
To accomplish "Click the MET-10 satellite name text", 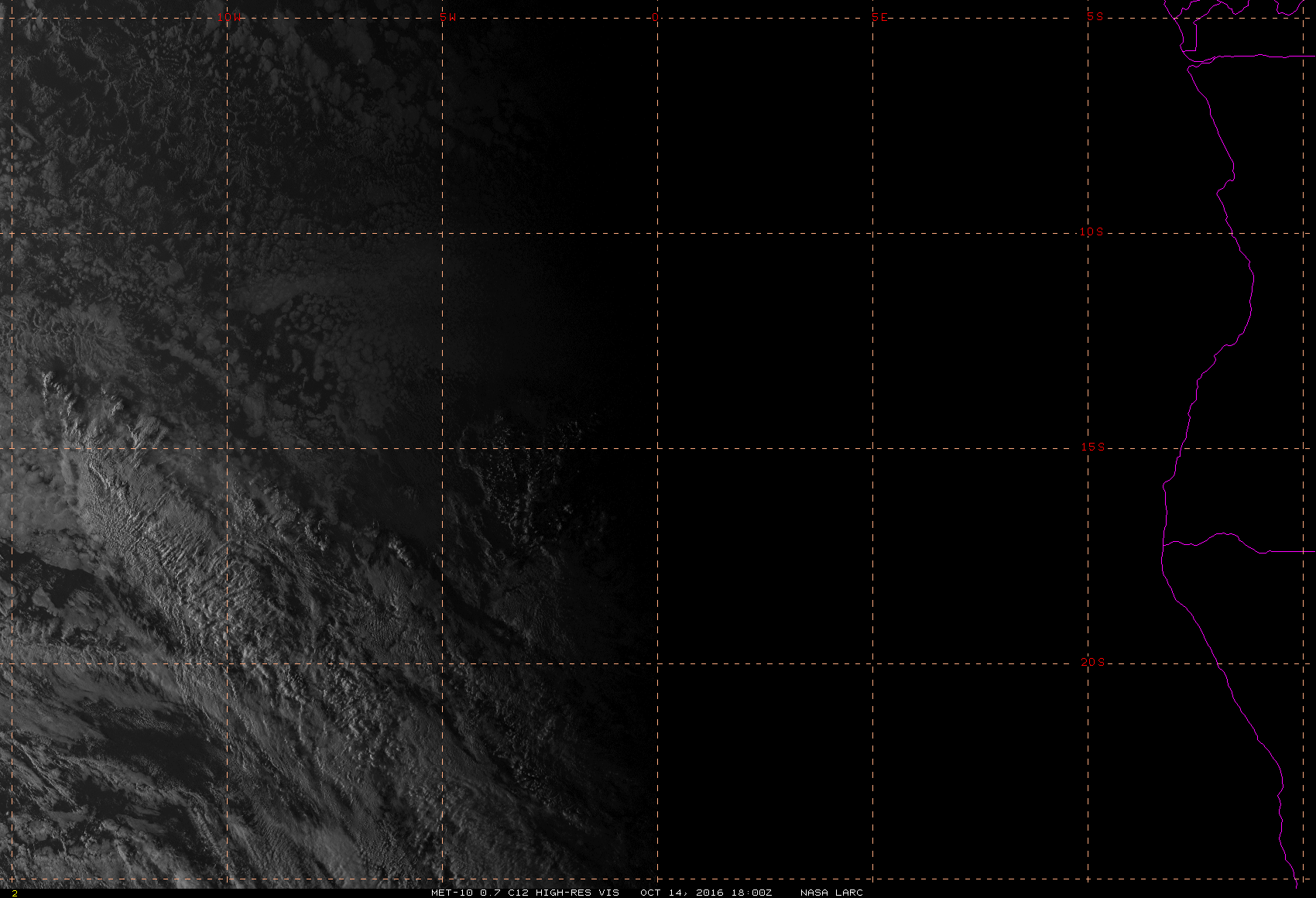I will point(452,893).
